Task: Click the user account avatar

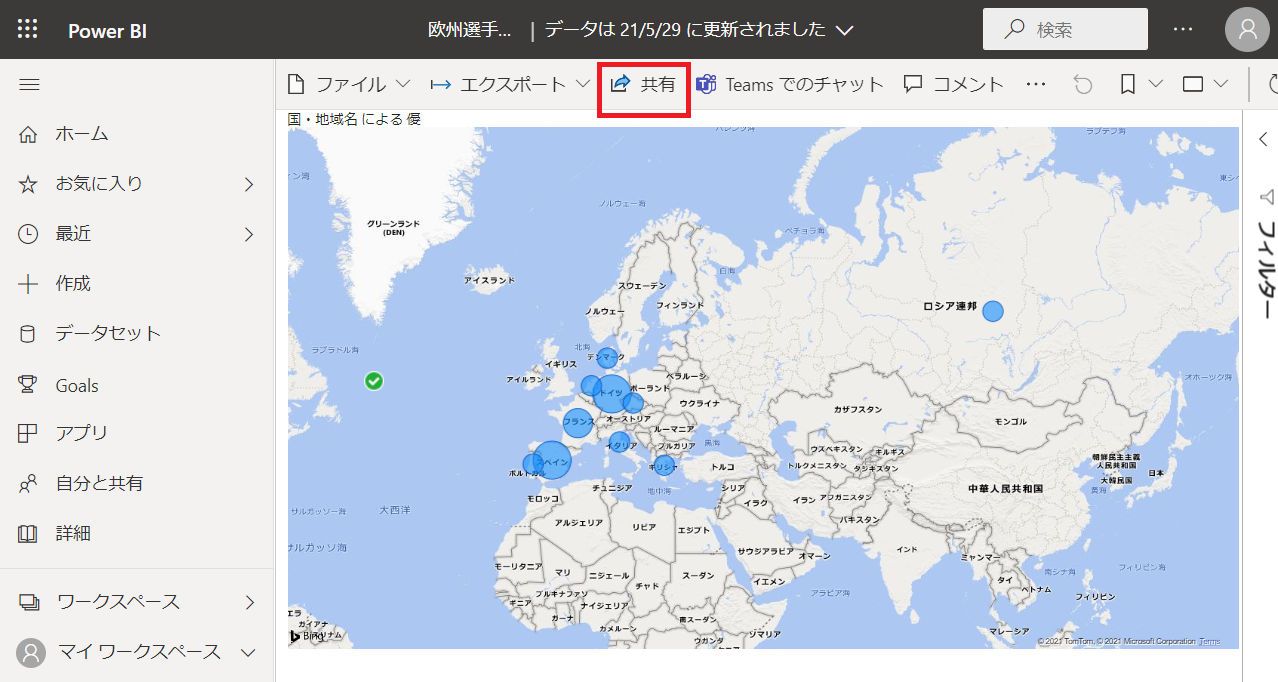Action: (1247, 29)
